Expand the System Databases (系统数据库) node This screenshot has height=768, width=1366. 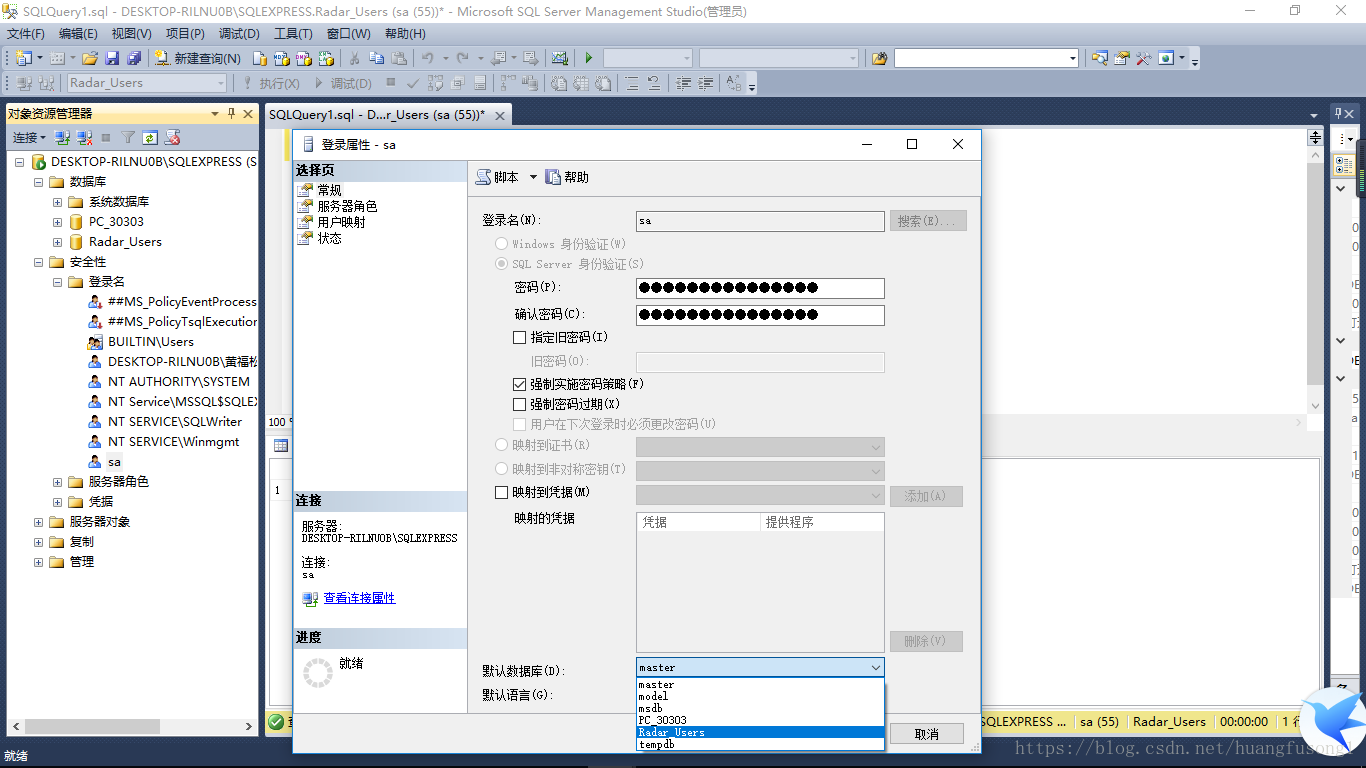(x=58, y=202)
